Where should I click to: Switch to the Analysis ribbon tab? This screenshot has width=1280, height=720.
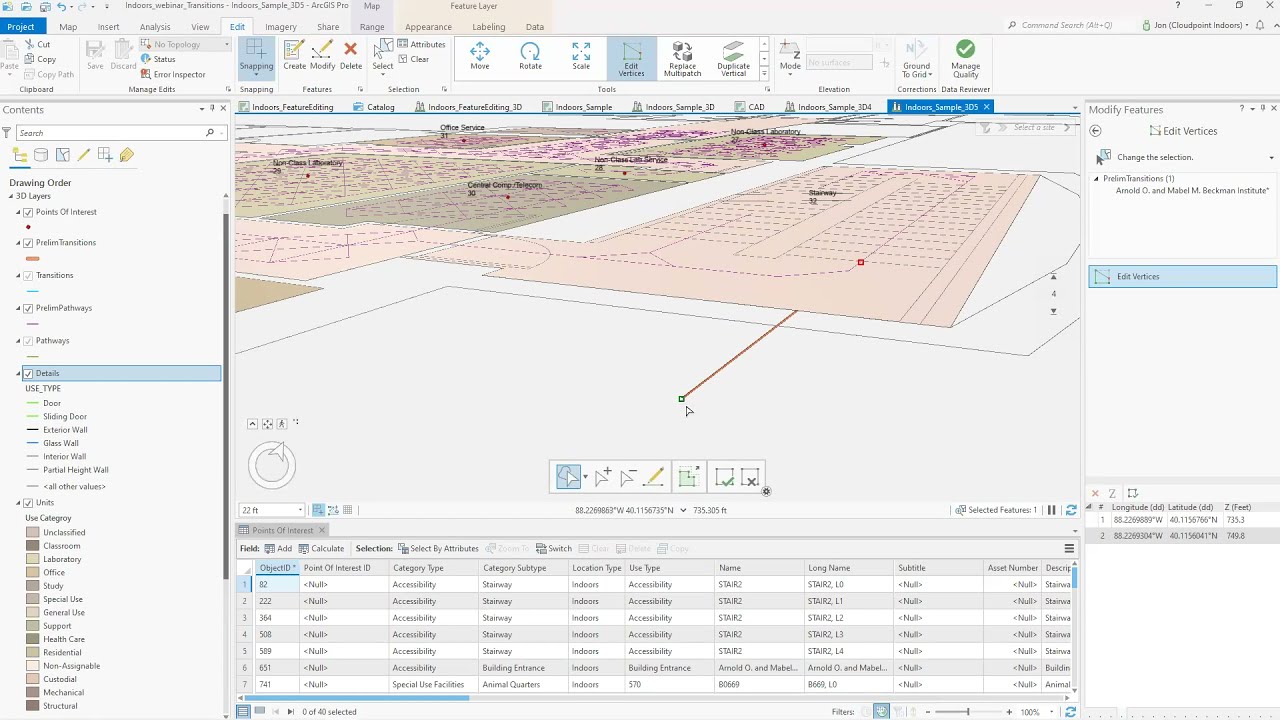[155, 27]
